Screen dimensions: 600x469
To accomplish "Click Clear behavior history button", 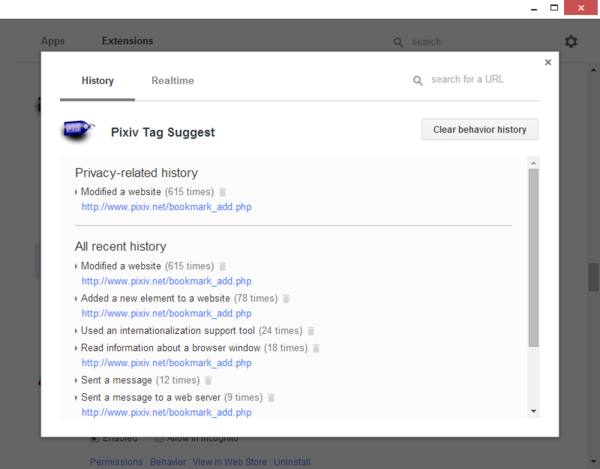I will 480,130.
